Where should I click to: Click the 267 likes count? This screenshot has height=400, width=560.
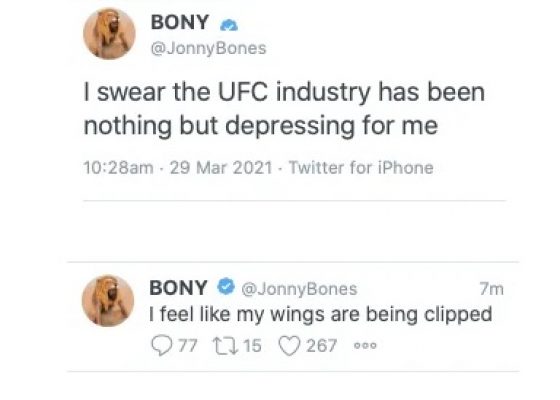click(321, 346)
